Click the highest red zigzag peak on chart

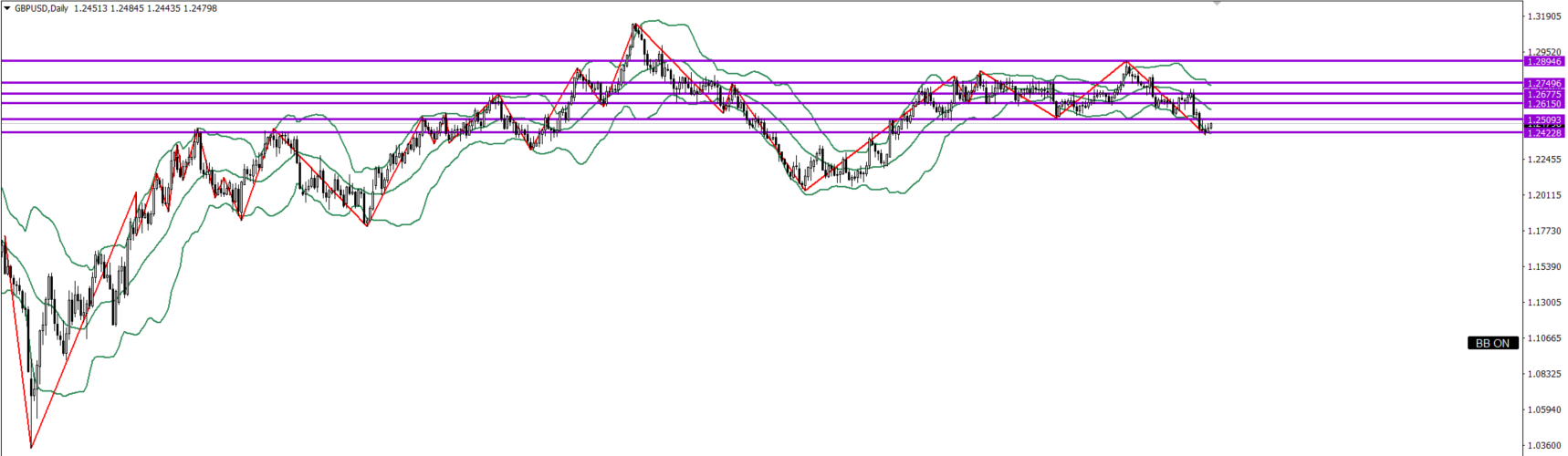coord(634,25)
